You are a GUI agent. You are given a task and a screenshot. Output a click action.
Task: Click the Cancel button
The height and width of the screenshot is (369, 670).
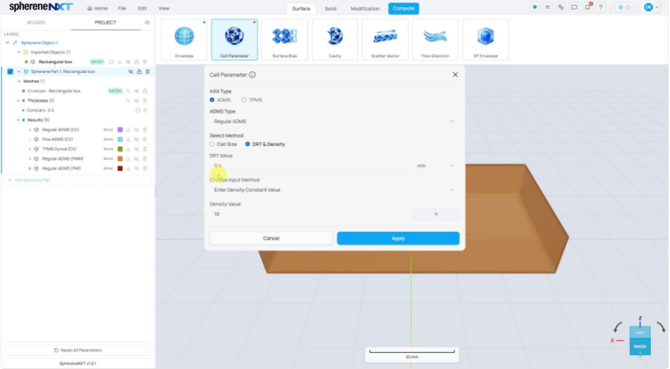tap(271, 238)
